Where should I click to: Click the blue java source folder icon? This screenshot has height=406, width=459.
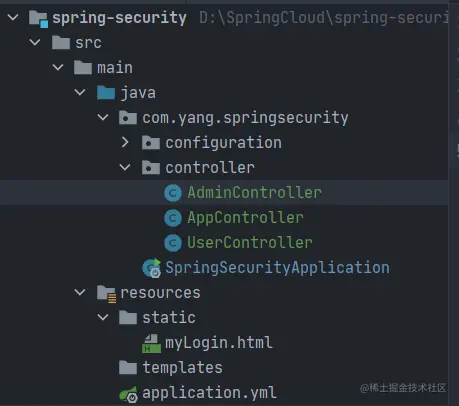pyautogui.click(x=106, y=93)
